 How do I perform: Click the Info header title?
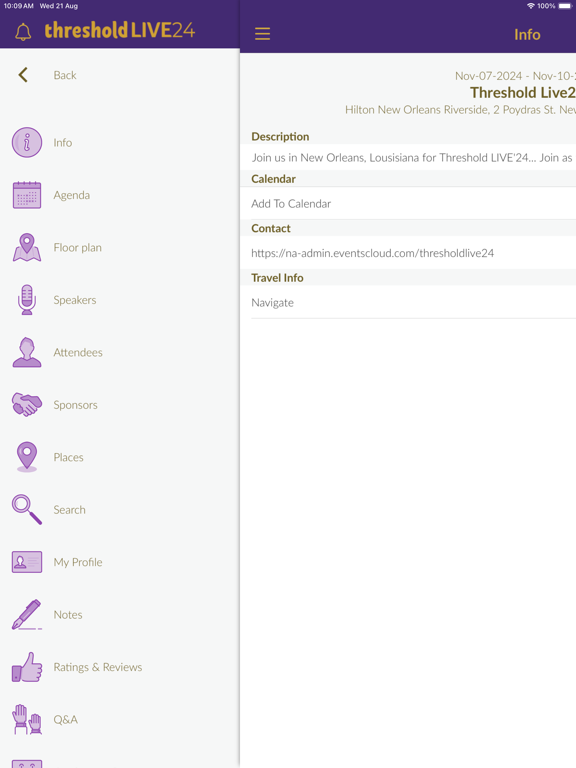[x=527, y=34]
